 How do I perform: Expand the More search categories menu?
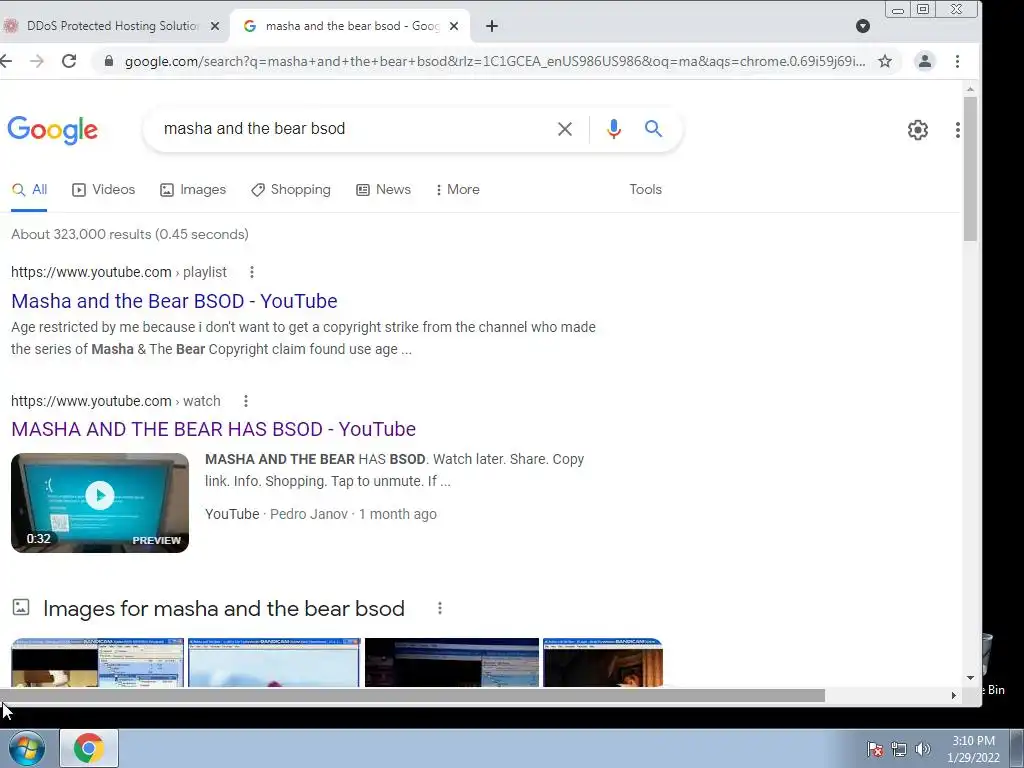[x=458, y=189]
